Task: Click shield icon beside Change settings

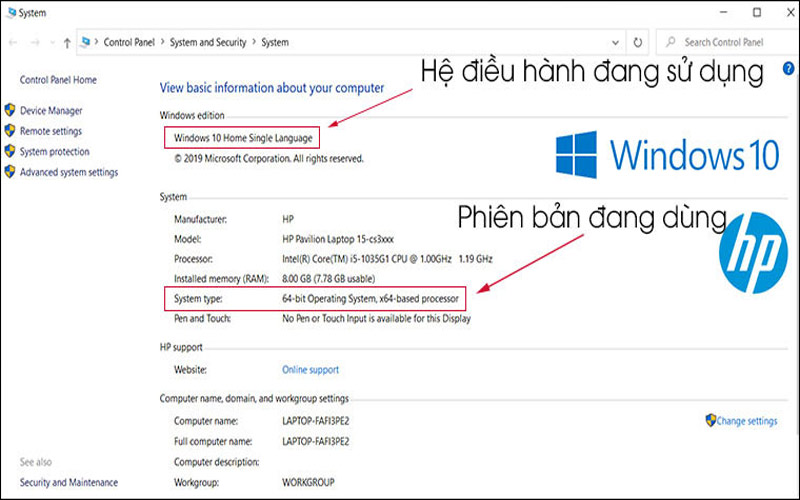Action: point(710,420)
